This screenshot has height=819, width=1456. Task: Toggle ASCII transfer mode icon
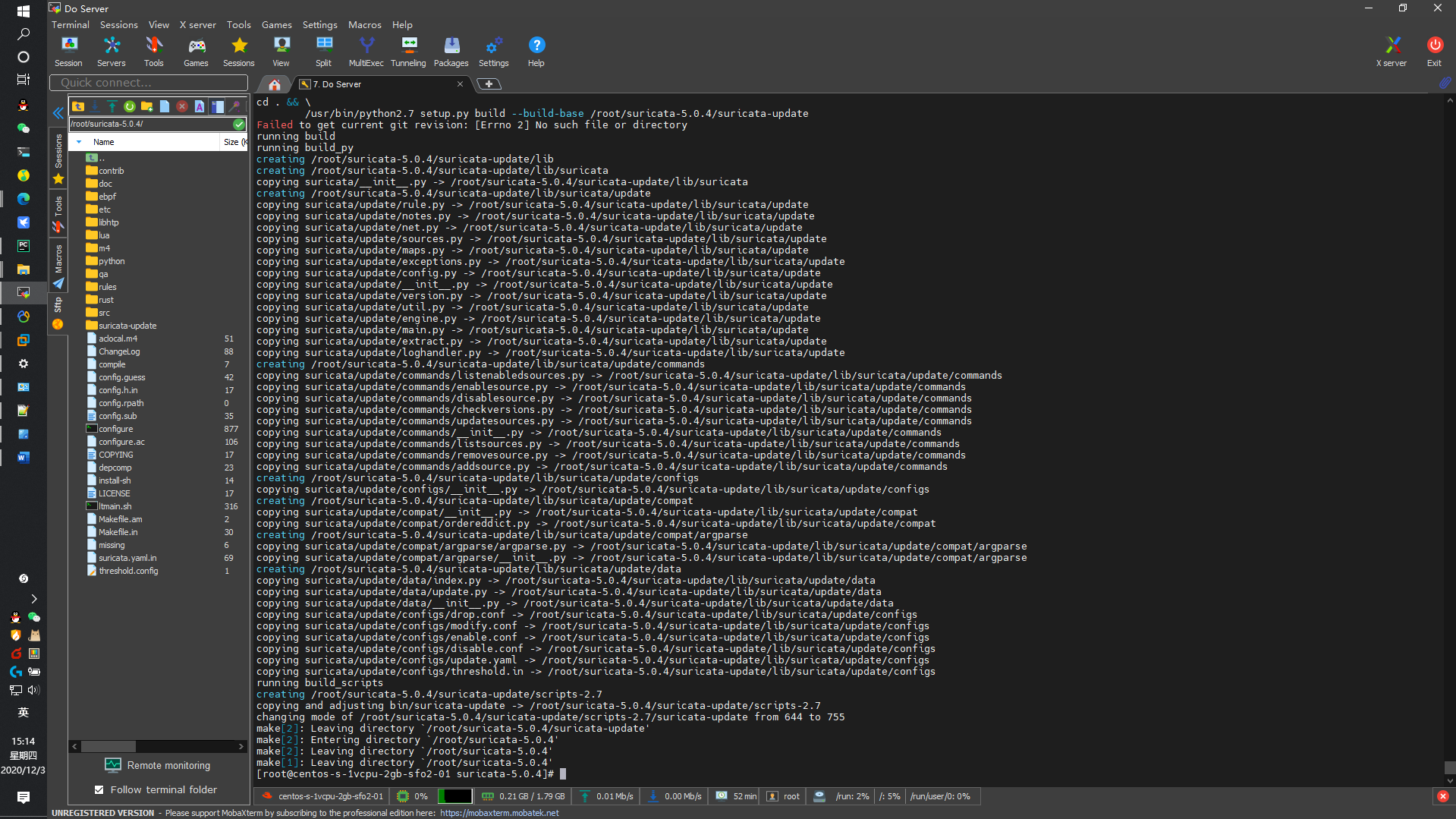point(200,106)
